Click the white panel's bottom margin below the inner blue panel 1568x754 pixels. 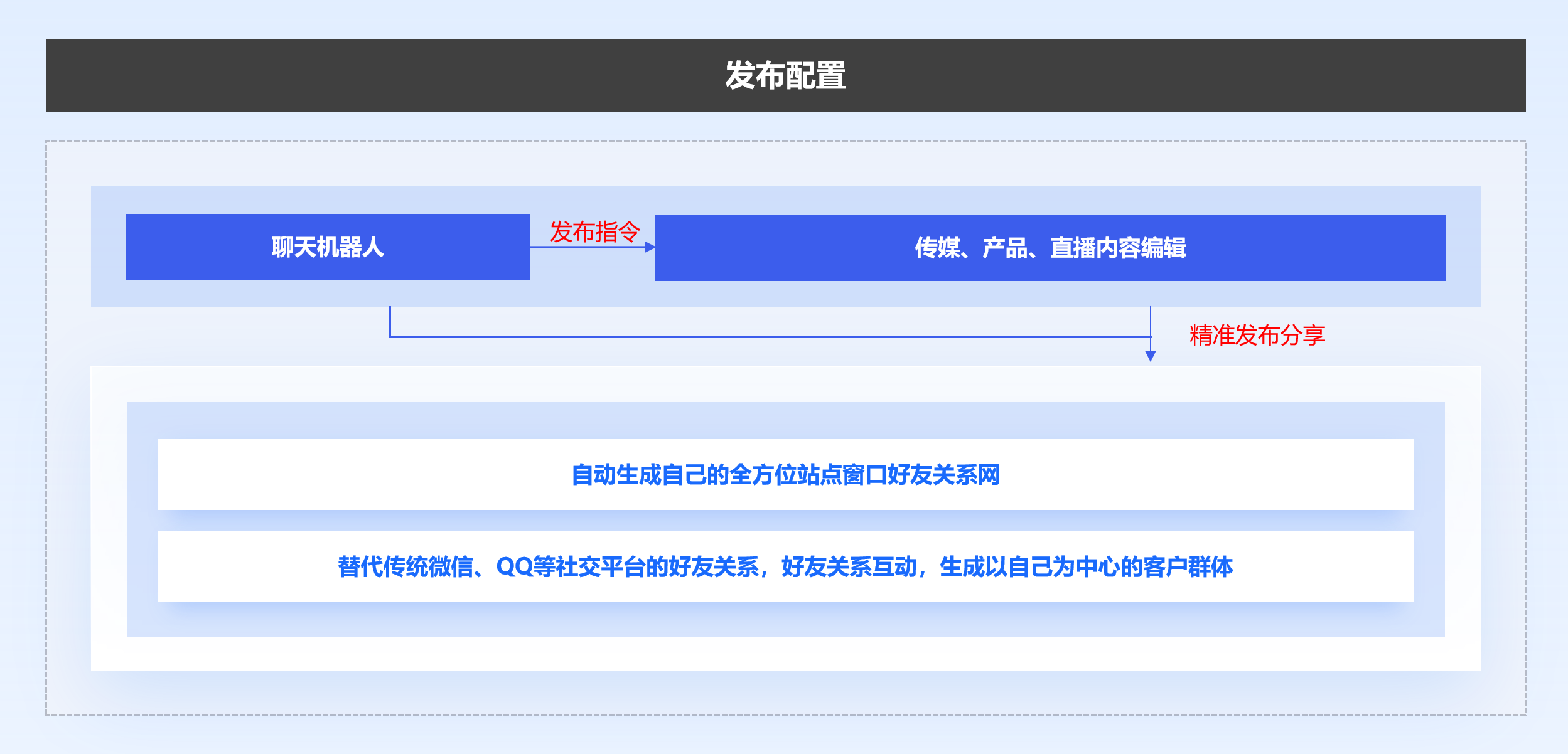(785, 654)
